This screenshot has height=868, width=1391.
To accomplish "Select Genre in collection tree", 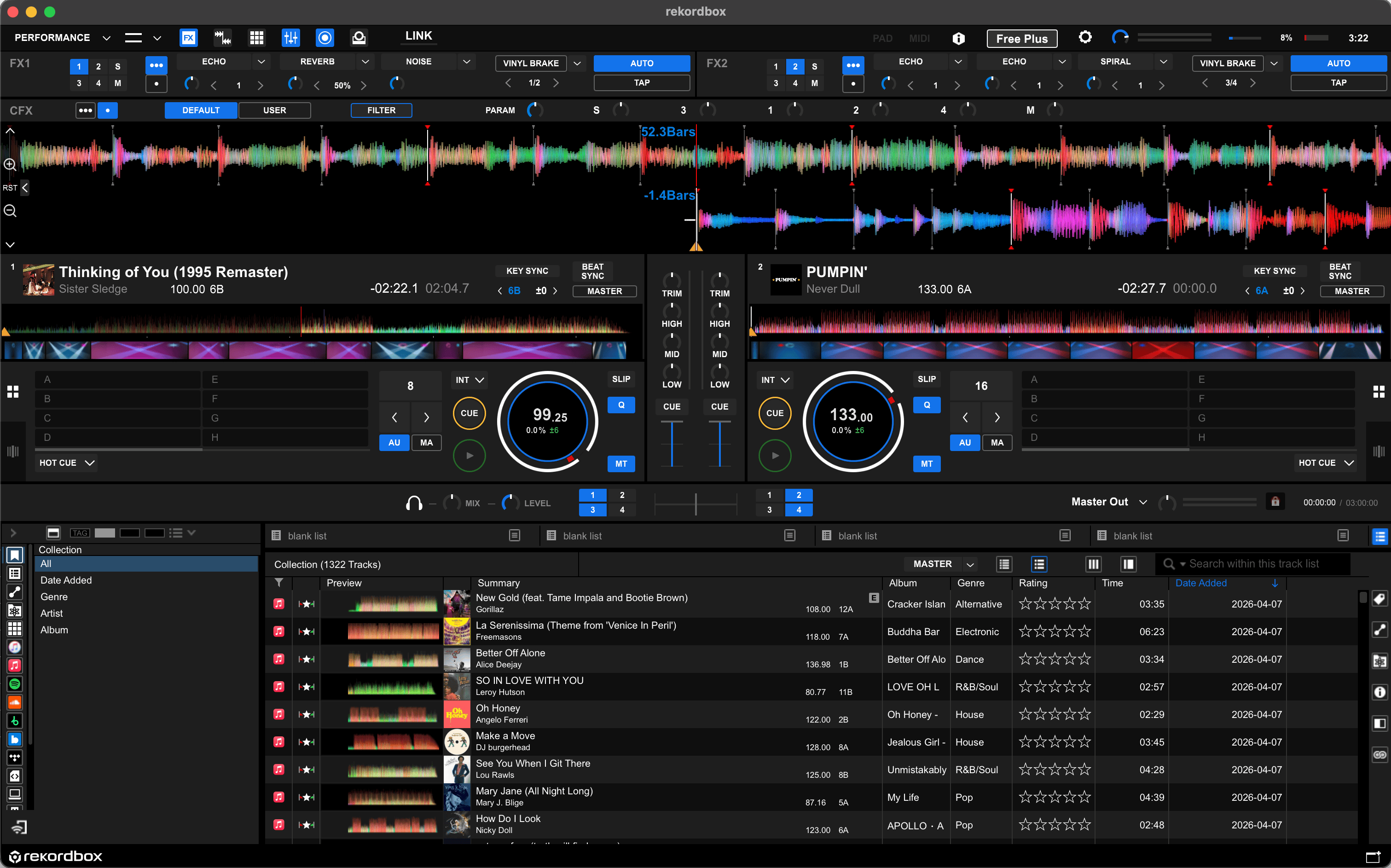I will click(x=54, y=596).
